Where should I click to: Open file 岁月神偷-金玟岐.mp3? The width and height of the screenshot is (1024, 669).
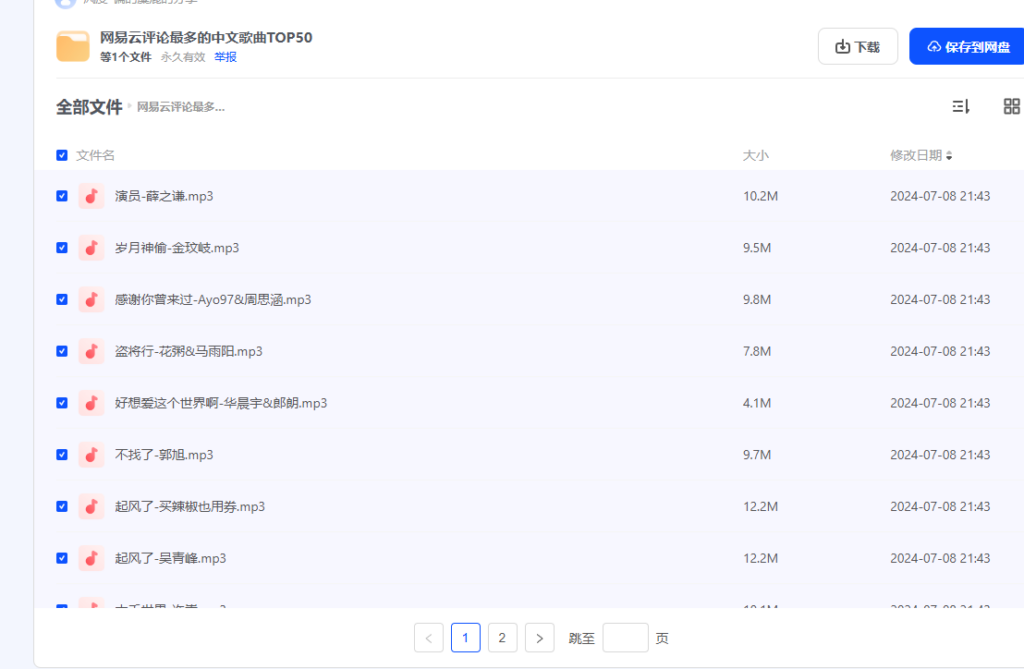pyautogui.click(x=177, y=248)
